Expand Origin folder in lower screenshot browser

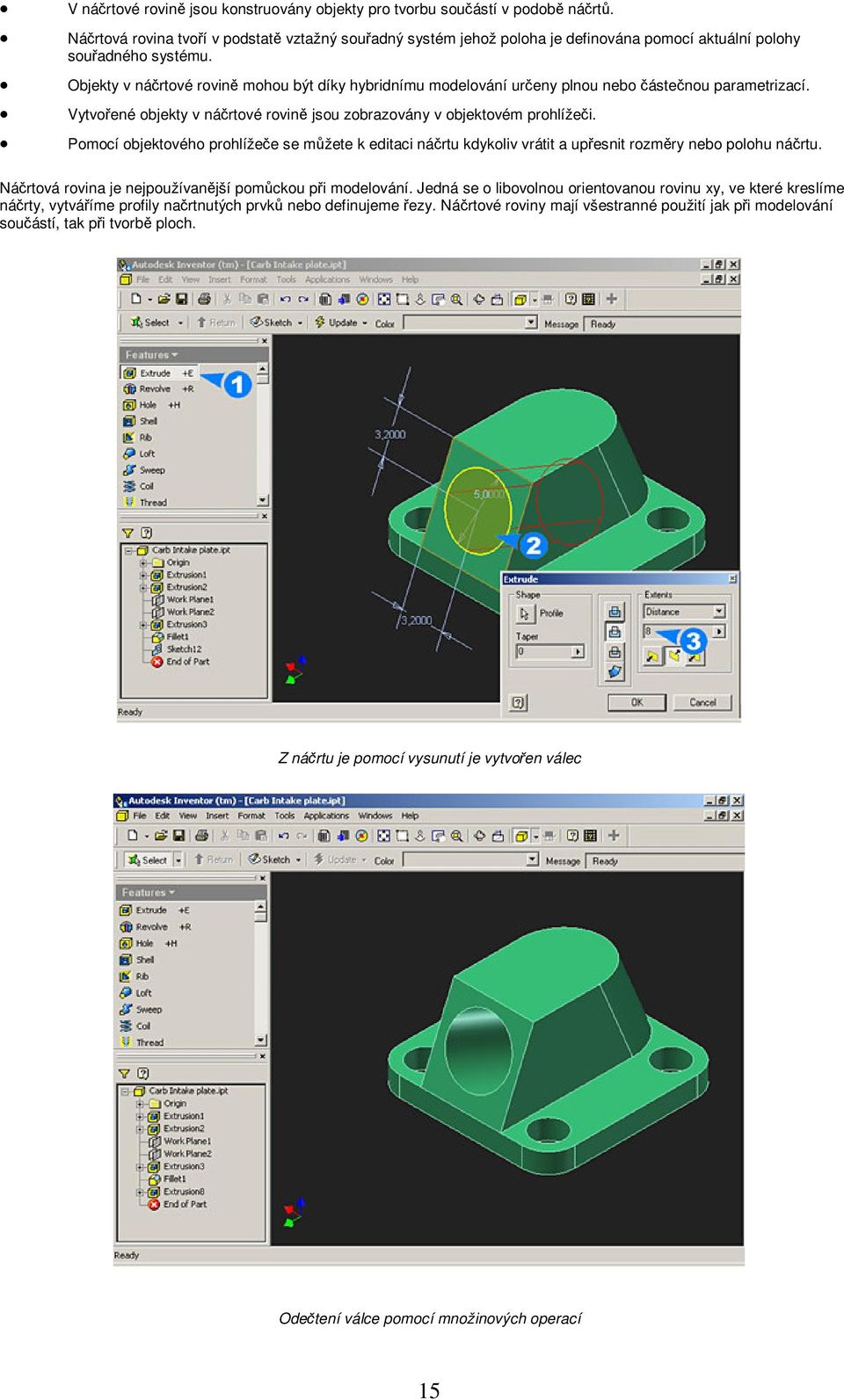coord(140,1103)
